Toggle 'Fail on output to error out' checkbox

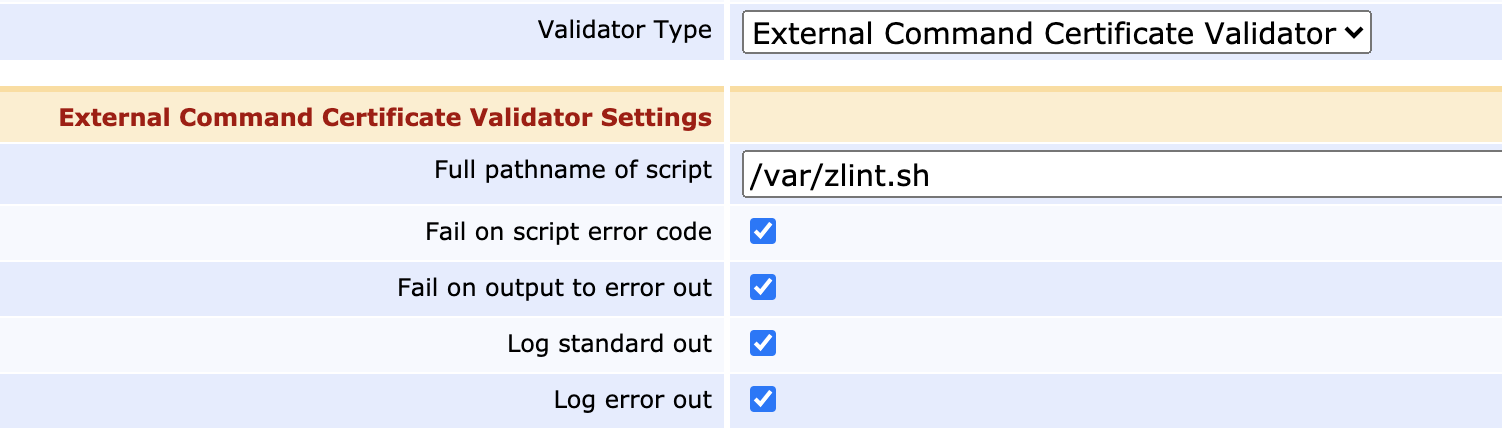click(763, 288)
